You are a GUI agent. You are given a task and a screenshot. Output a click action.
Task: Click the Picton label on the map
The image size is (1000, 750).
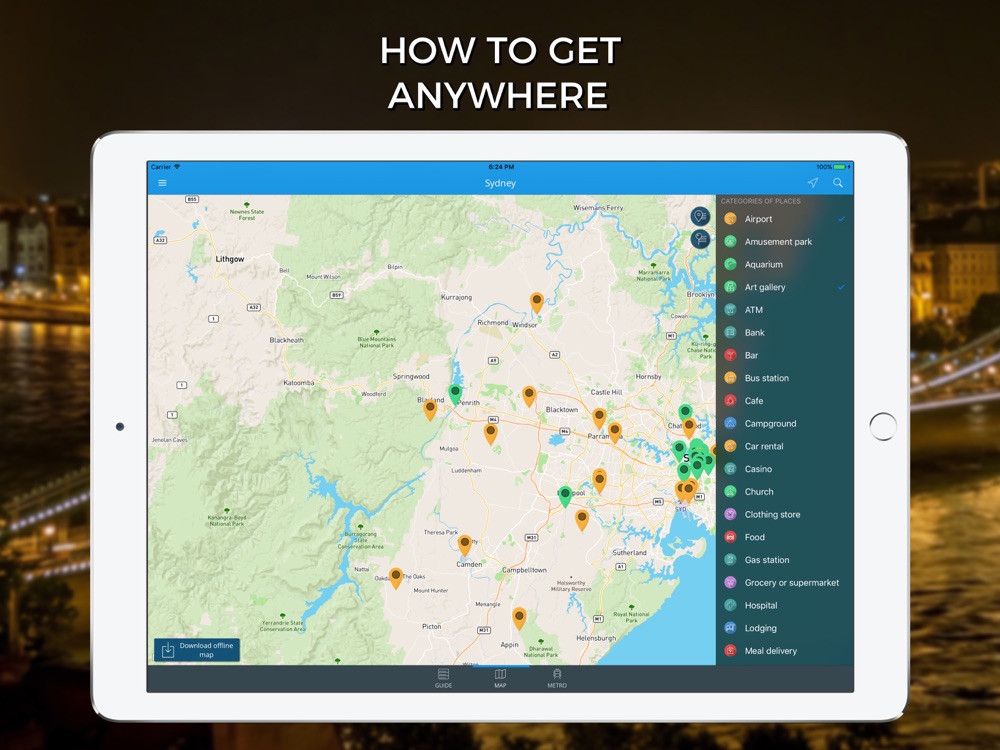click(432, 626)
